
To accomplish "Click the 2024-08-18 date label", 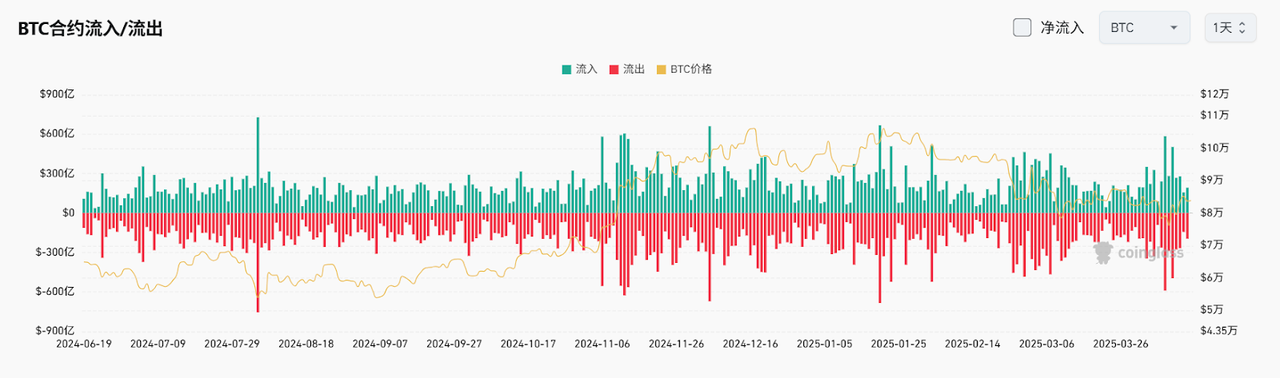I will [305, 343].
